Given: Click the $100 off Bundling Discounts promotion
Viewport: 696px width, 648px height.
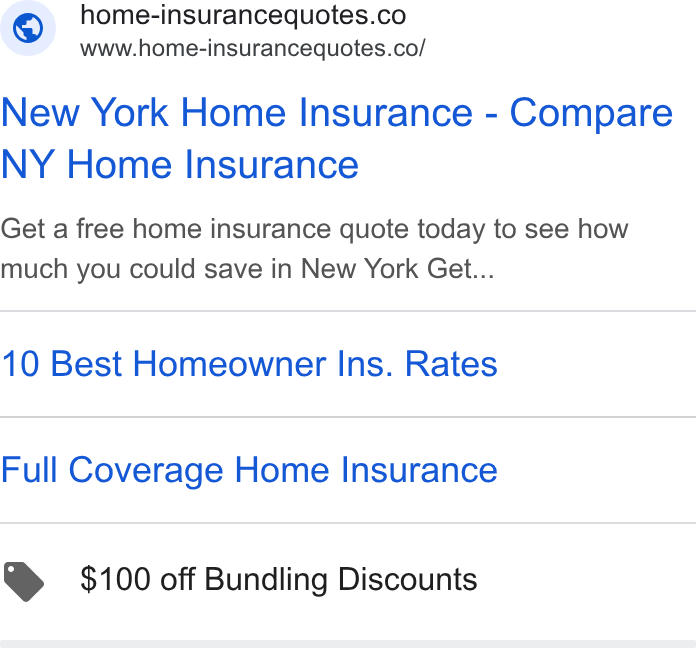Looking at the screenshot, I should [278, 580].
